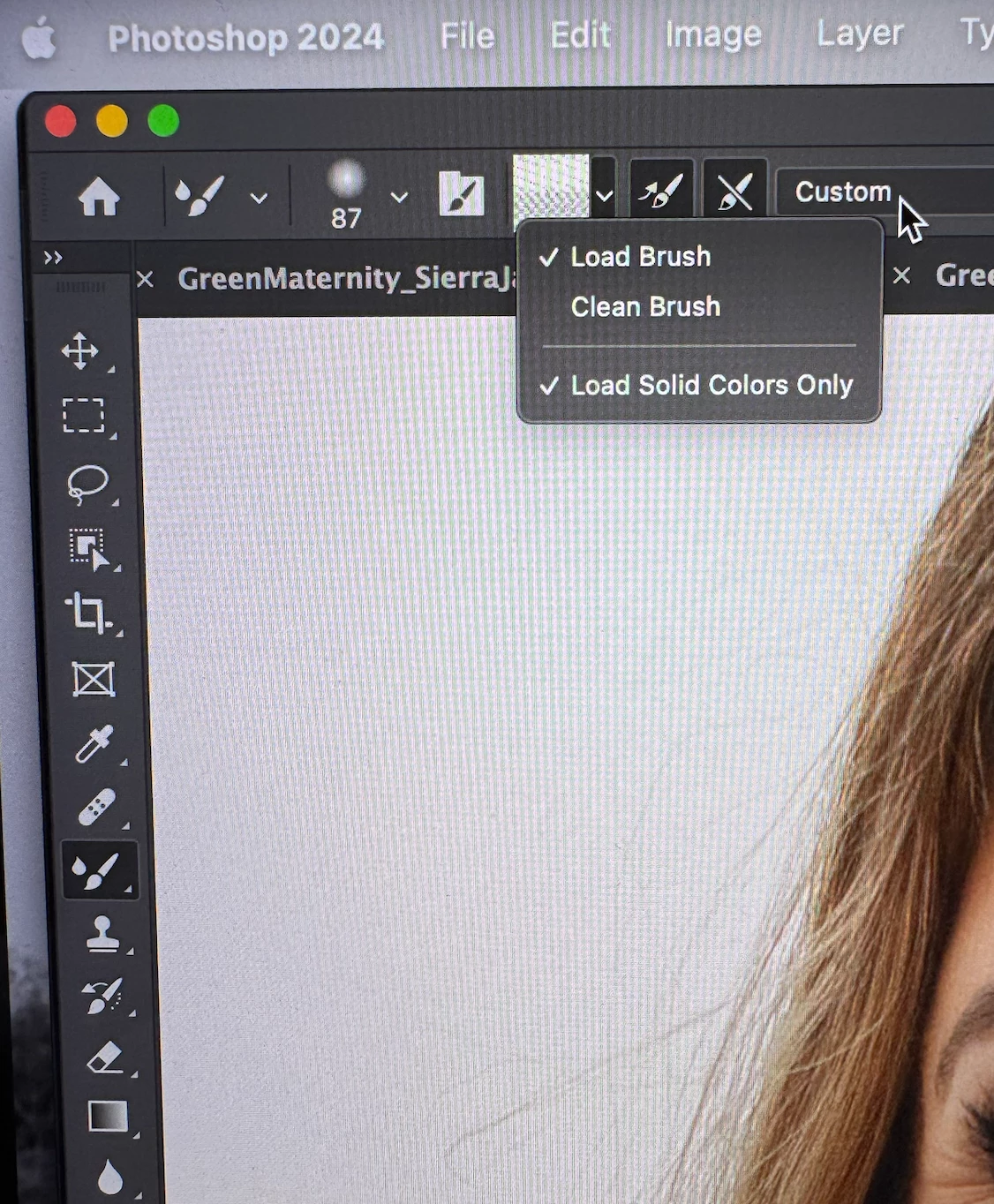This screenshot has height=1204, width=994.
Task: Toggle Load Solid Colors Only option
Action: point(698,386)
